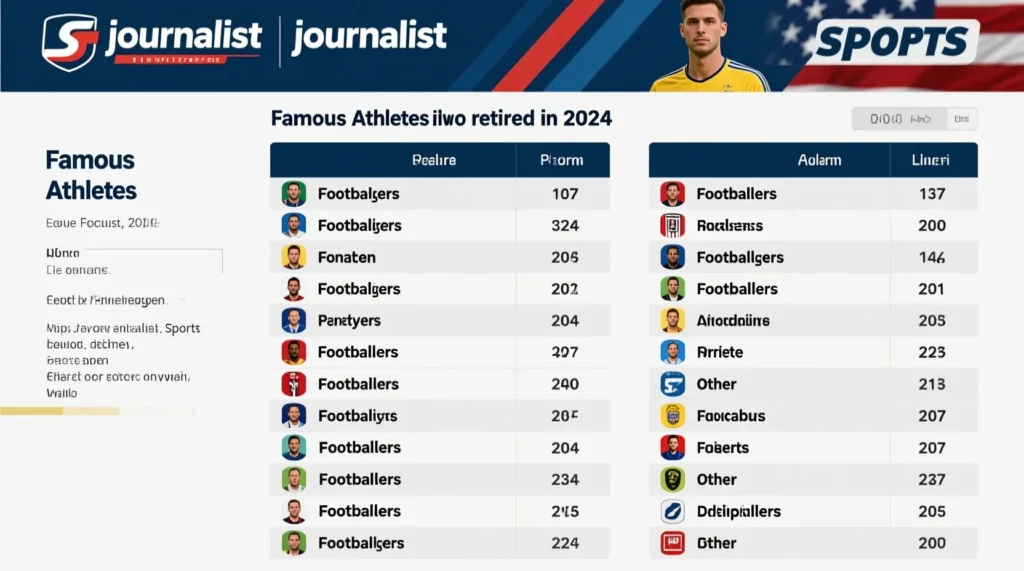1024x571 pixels.
Task: Click the second journalist title in the header
Action: 369,37
